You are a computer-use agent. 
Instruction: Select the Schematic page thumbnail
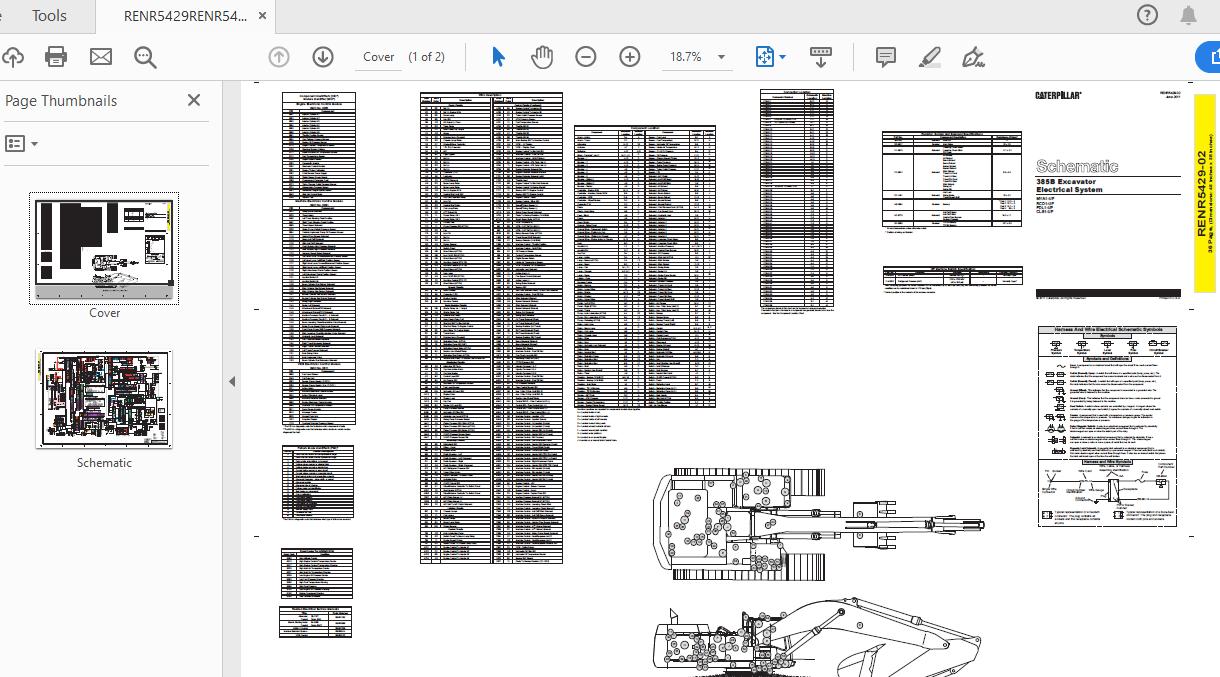[x=104, y=399]
